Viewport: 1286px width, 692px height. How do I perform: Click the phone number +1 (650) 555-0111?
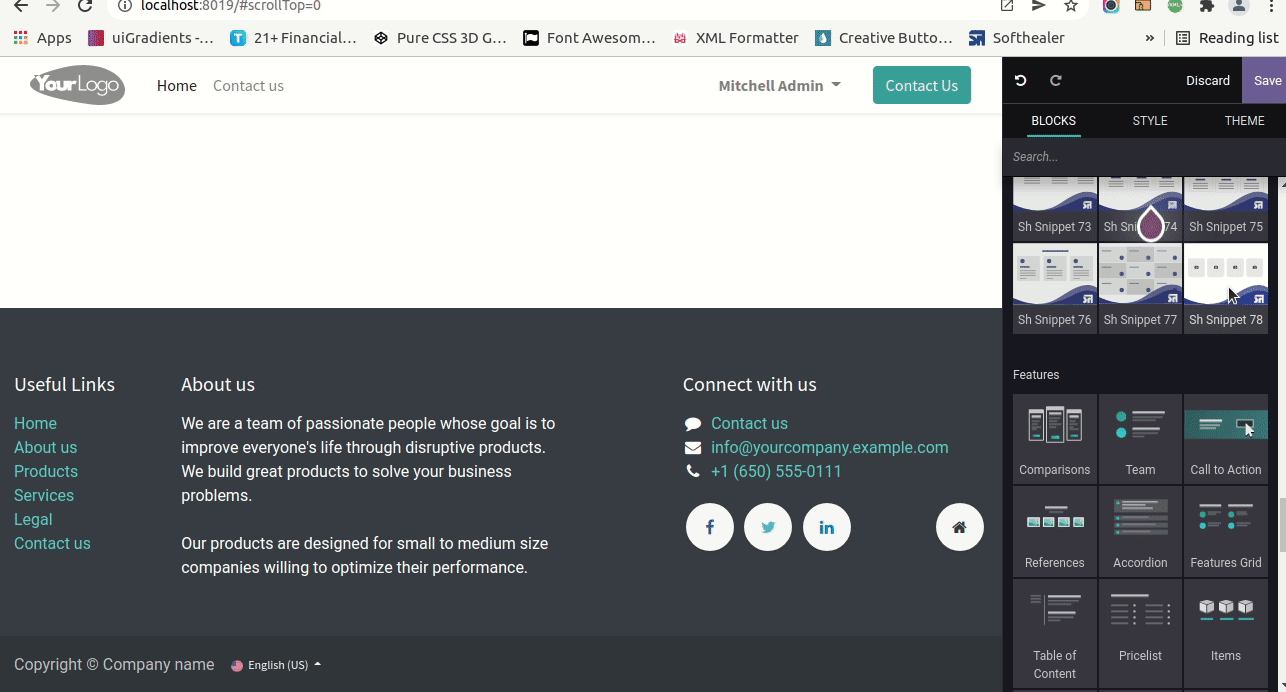[x=776, y=471]
